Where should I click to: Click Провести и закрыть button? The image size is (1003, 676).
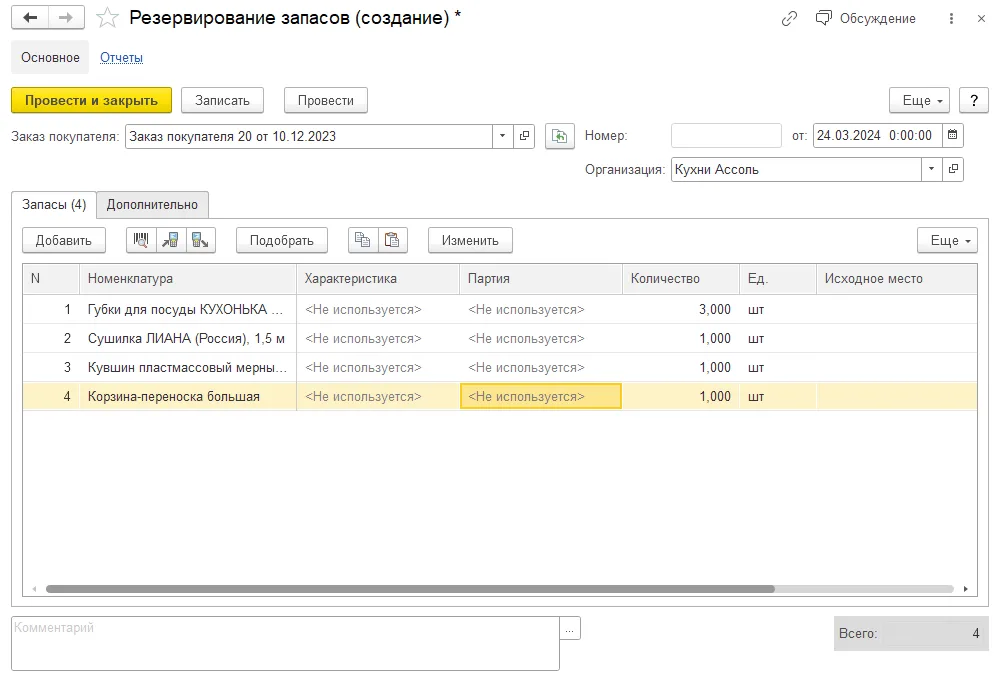(x=91, y=100)
